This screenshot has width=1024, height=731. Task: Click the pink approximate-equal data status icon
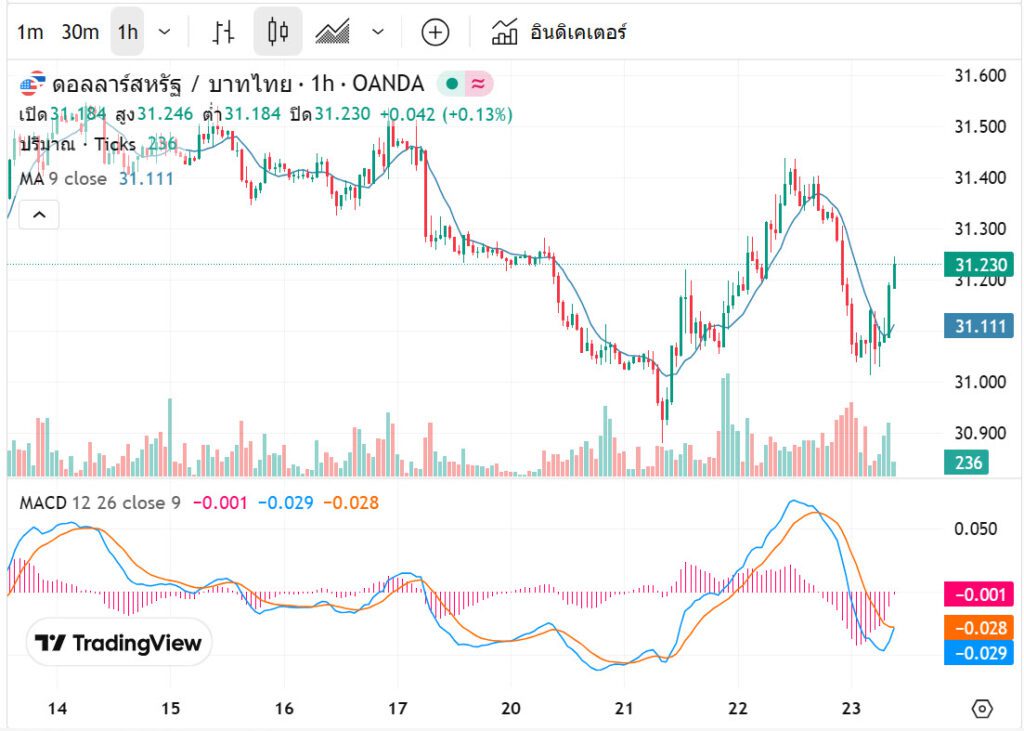point(478,84)
